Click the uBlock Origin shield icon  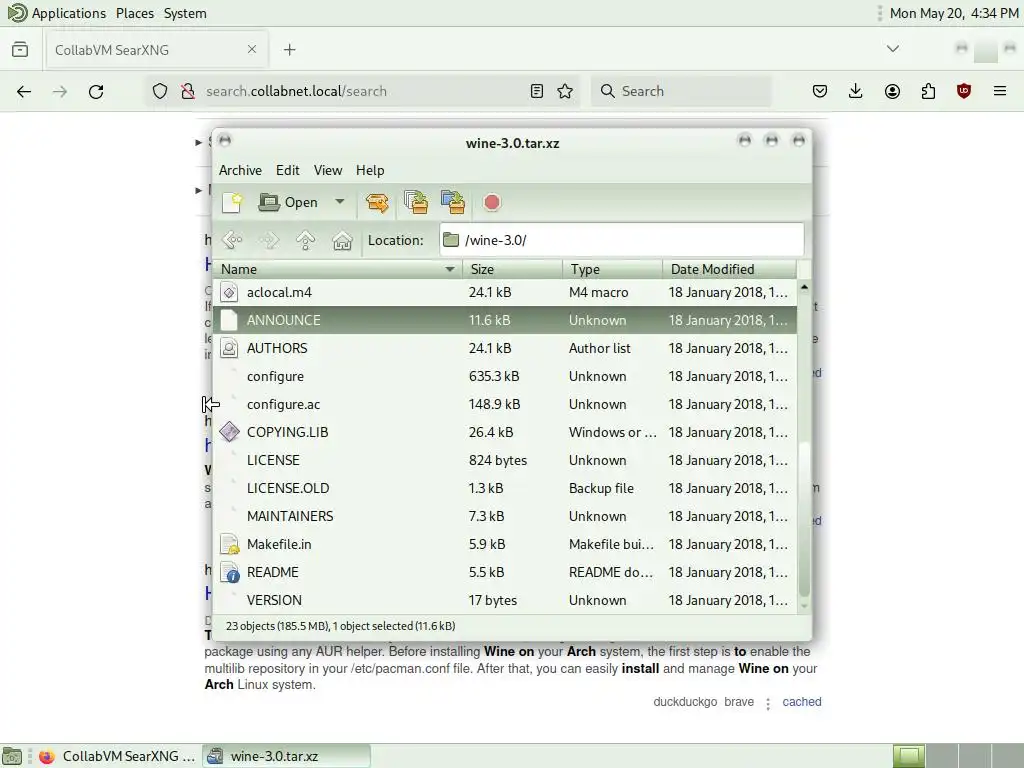coord(963,91)
